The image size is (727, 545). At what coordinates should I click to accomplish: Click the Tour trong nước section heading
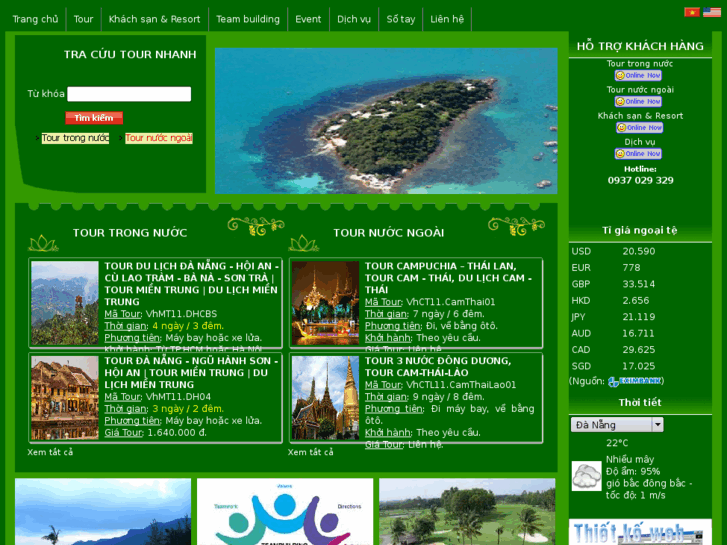coord(130,233)
